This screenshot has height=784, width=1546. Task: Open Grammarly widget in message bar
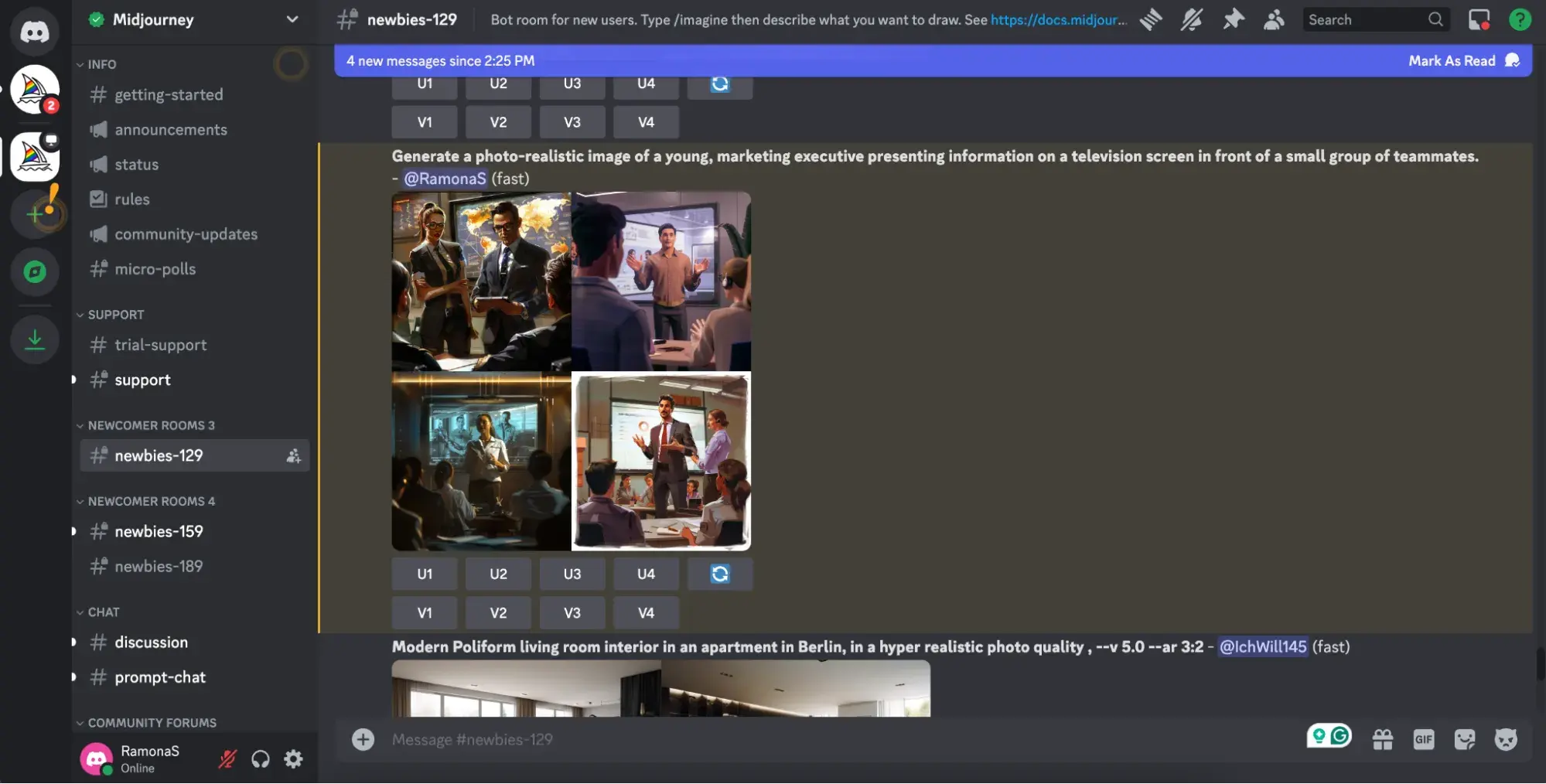click(1329, 735)
